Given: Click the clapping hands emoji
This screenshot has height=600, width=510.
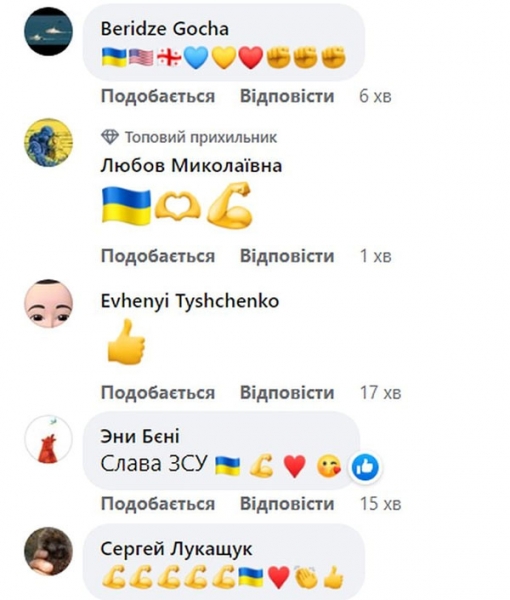Looking at the screenshot, I should point(307,577).
